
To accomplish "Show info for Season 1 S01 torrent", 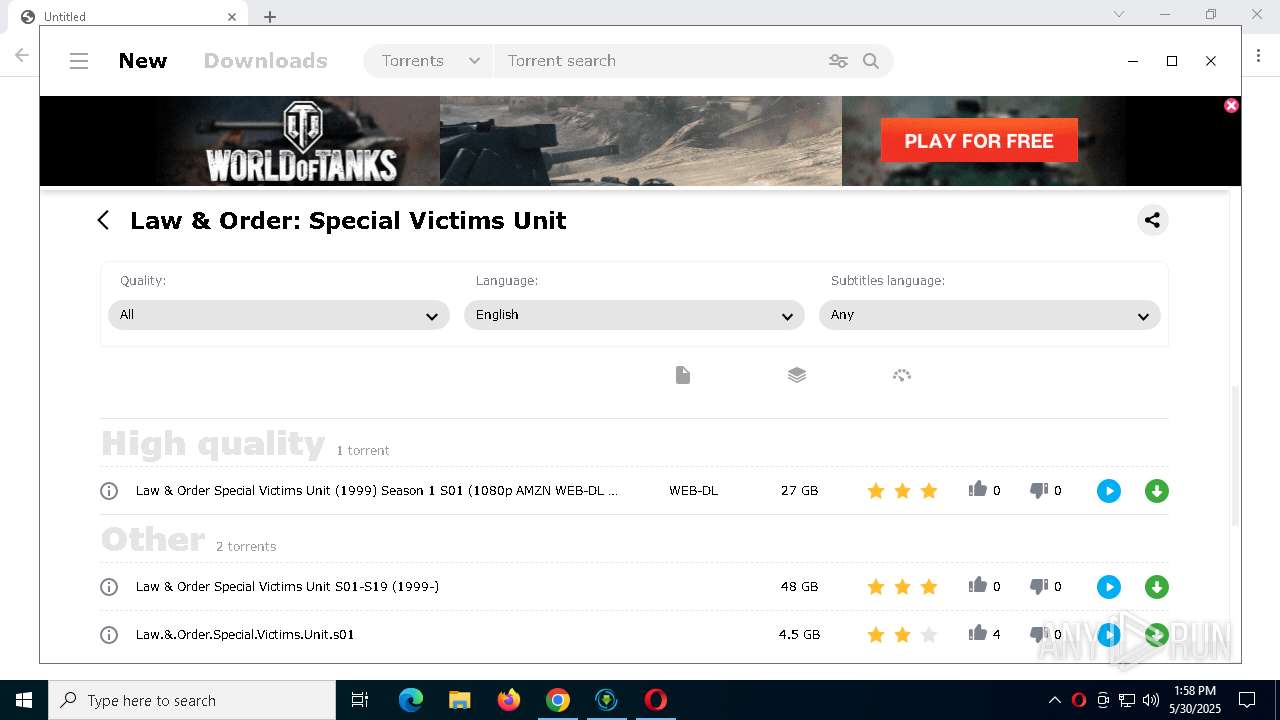I will click(x=109, y=491).
